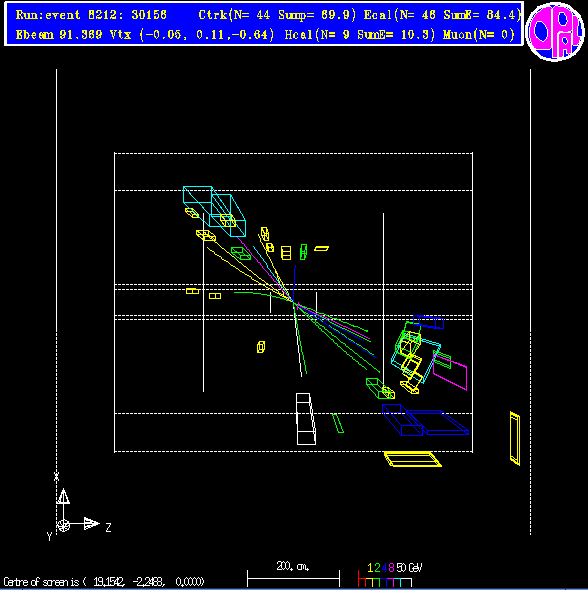This screenshot has width=588, height=590.
Task: Click the white hadron calorimeter tower
Action: click(306, 419)
